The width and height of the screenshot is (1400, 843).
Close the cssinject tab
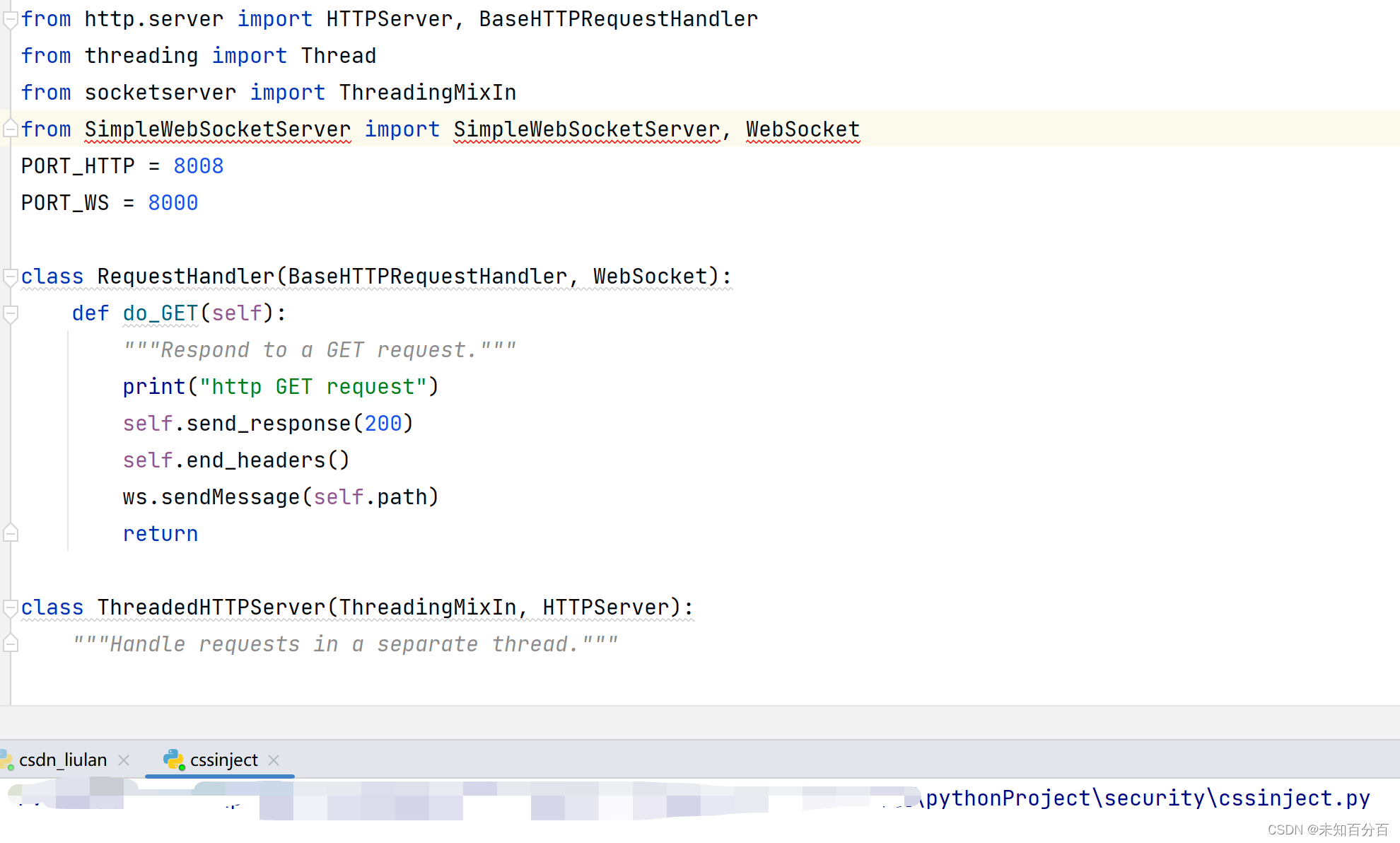[274, 760]
